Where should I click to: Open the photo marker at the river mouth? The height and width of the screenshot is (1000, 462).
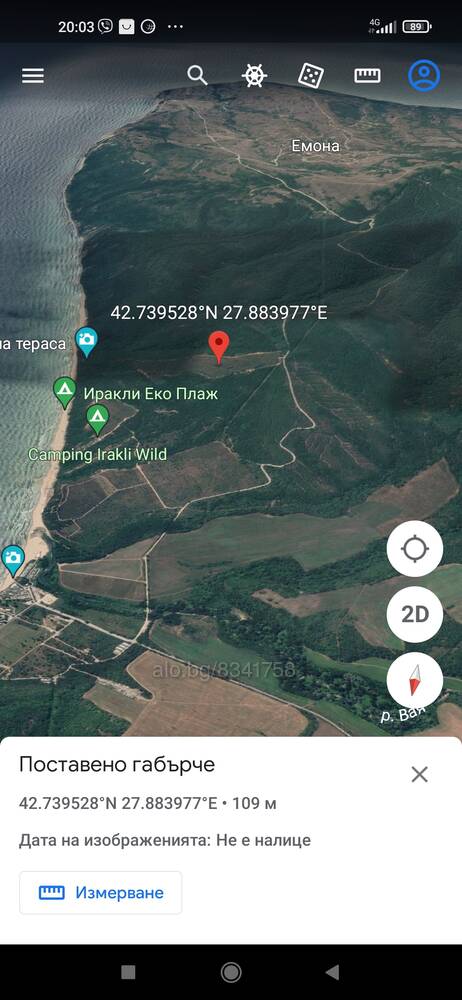[x=13, y=561]
